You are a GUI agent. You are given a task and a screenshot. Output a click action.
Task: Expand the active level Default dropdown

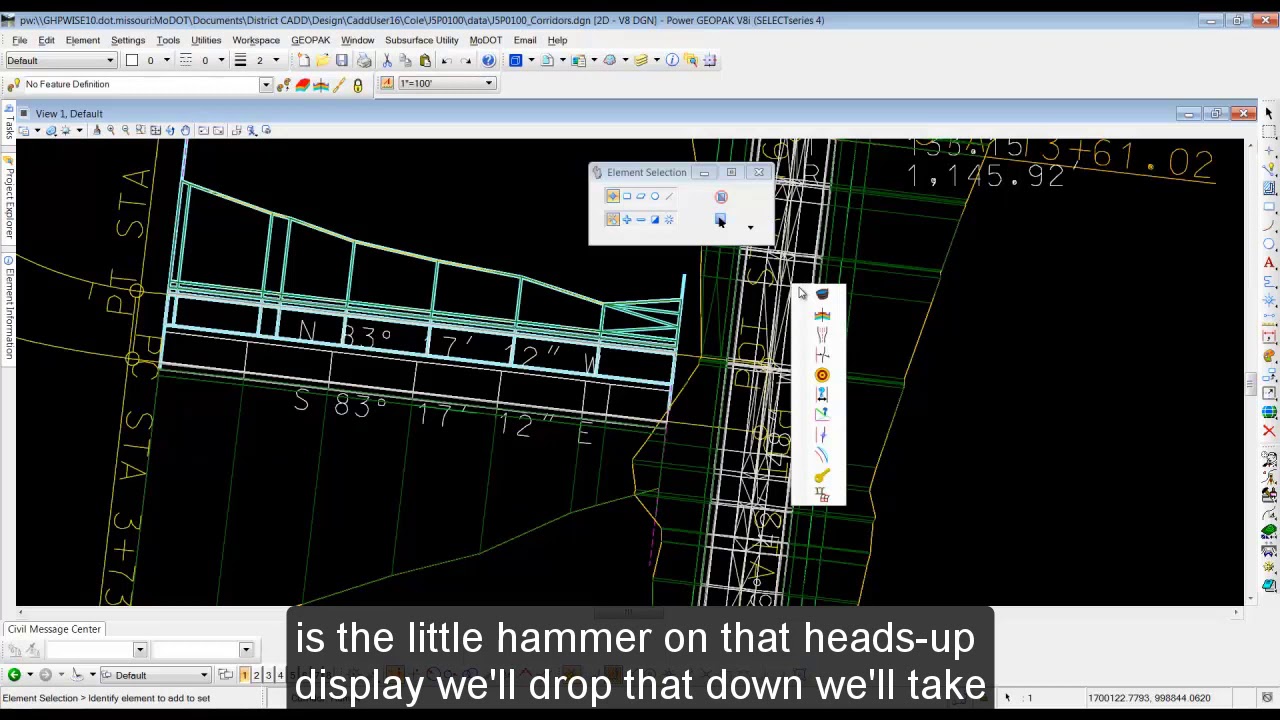click(110, 61)
